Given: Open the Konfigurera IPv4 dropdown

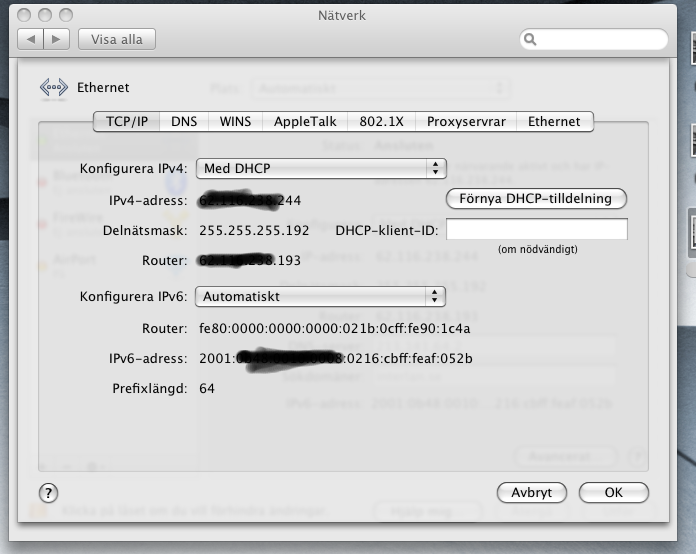Looking at the screenshot, I should tap(321, 169).
